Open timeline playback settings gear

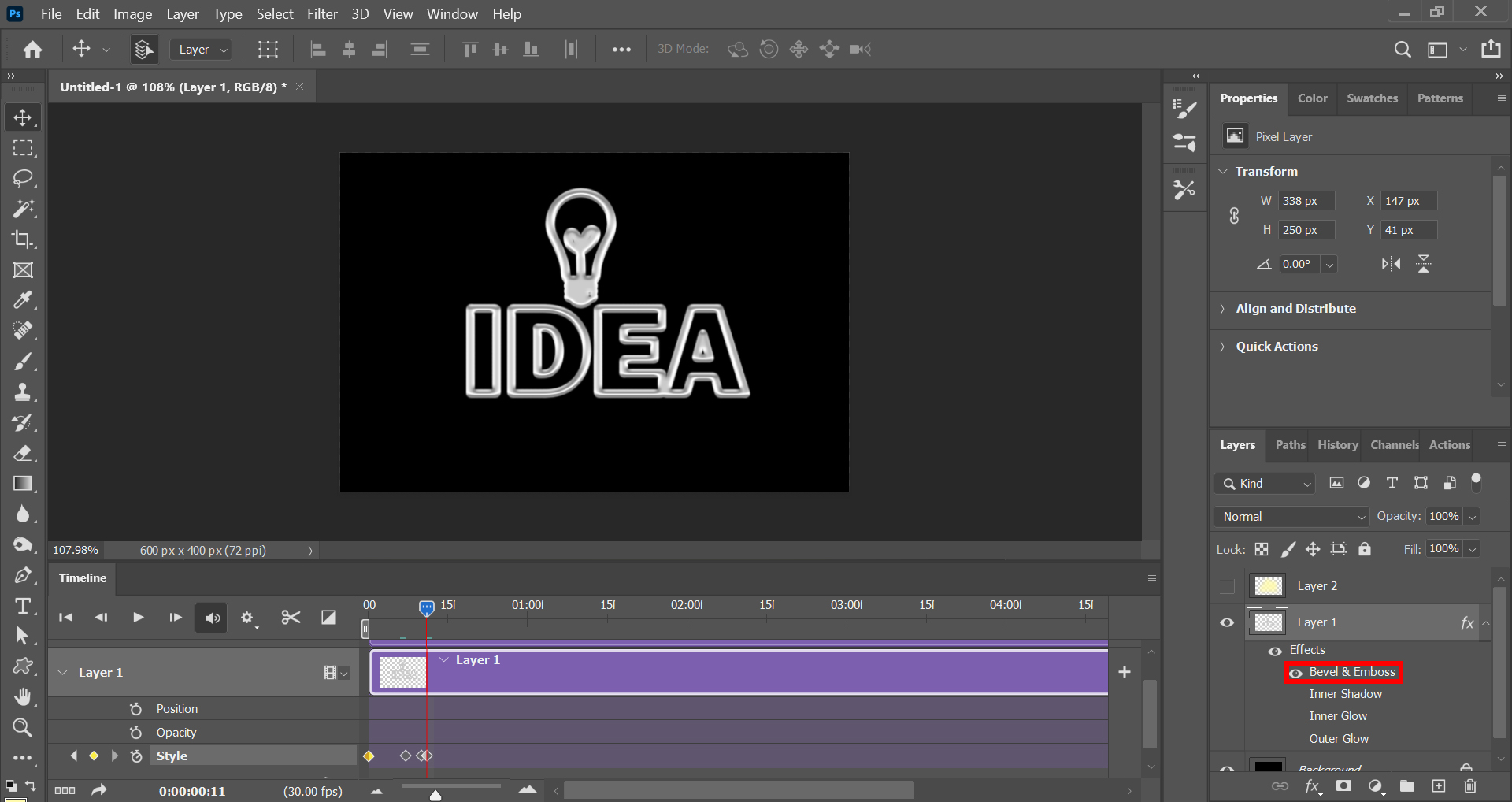tap(248, 618)
